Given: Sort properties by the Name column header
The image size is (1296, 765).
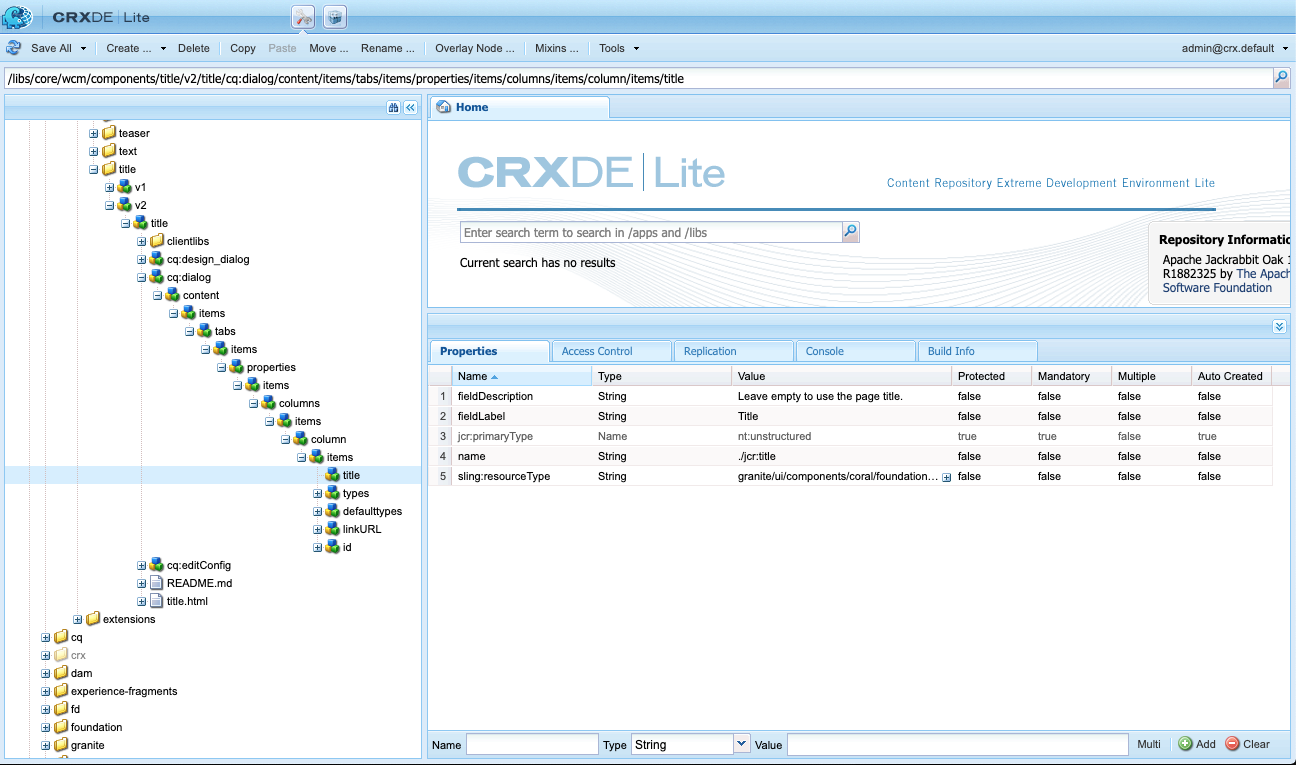Looking at the screenshot, I should pyautogui.click(x=521, y=376).
